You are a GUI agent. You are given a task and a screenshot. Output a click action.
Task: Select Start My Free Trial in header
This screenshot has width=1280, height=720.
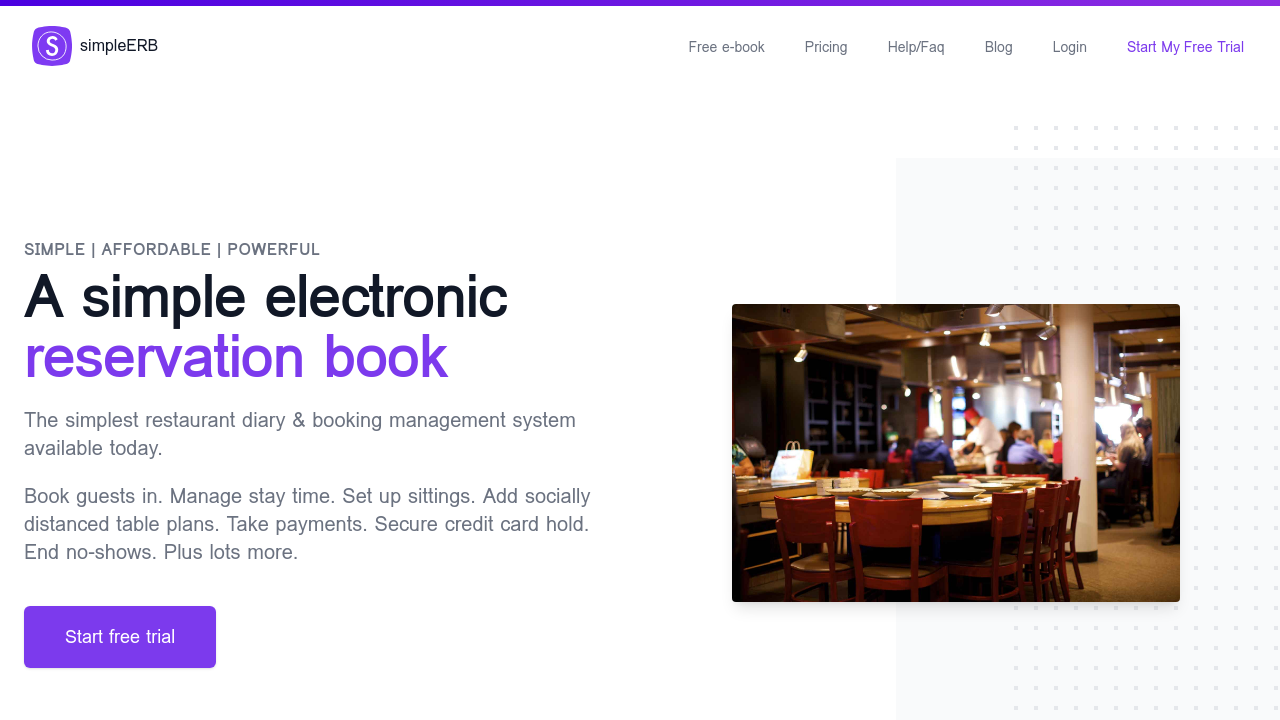coord(1185,47)
